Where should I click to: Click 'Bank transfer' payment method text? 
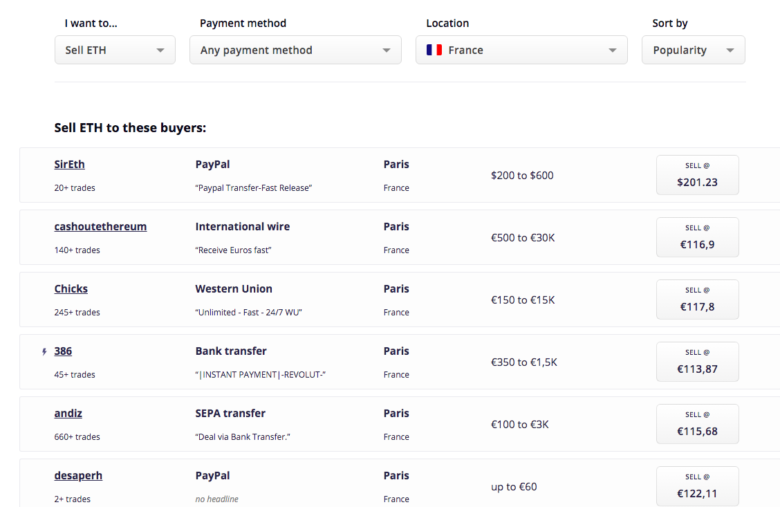231,351
